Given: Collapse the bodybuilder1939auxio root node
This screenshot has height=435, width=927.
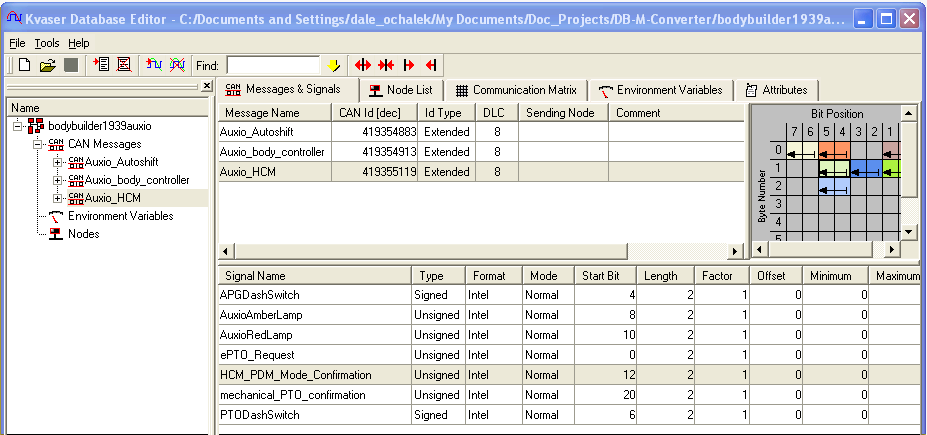Looking at the screenshot, I should [x=17, y=126].
